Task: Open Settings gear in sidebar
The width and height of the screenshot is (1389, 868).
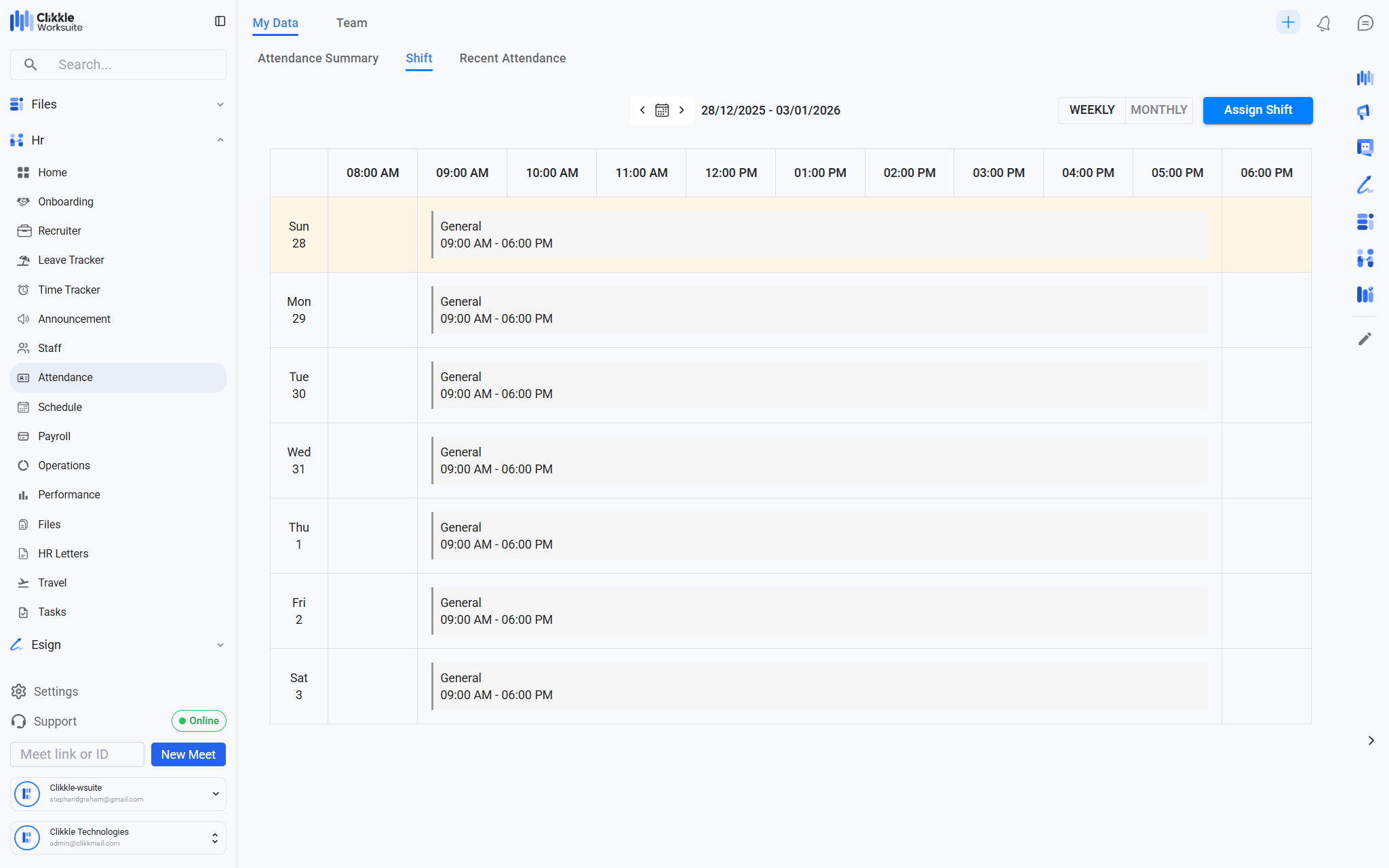Action: coord(19,691)
